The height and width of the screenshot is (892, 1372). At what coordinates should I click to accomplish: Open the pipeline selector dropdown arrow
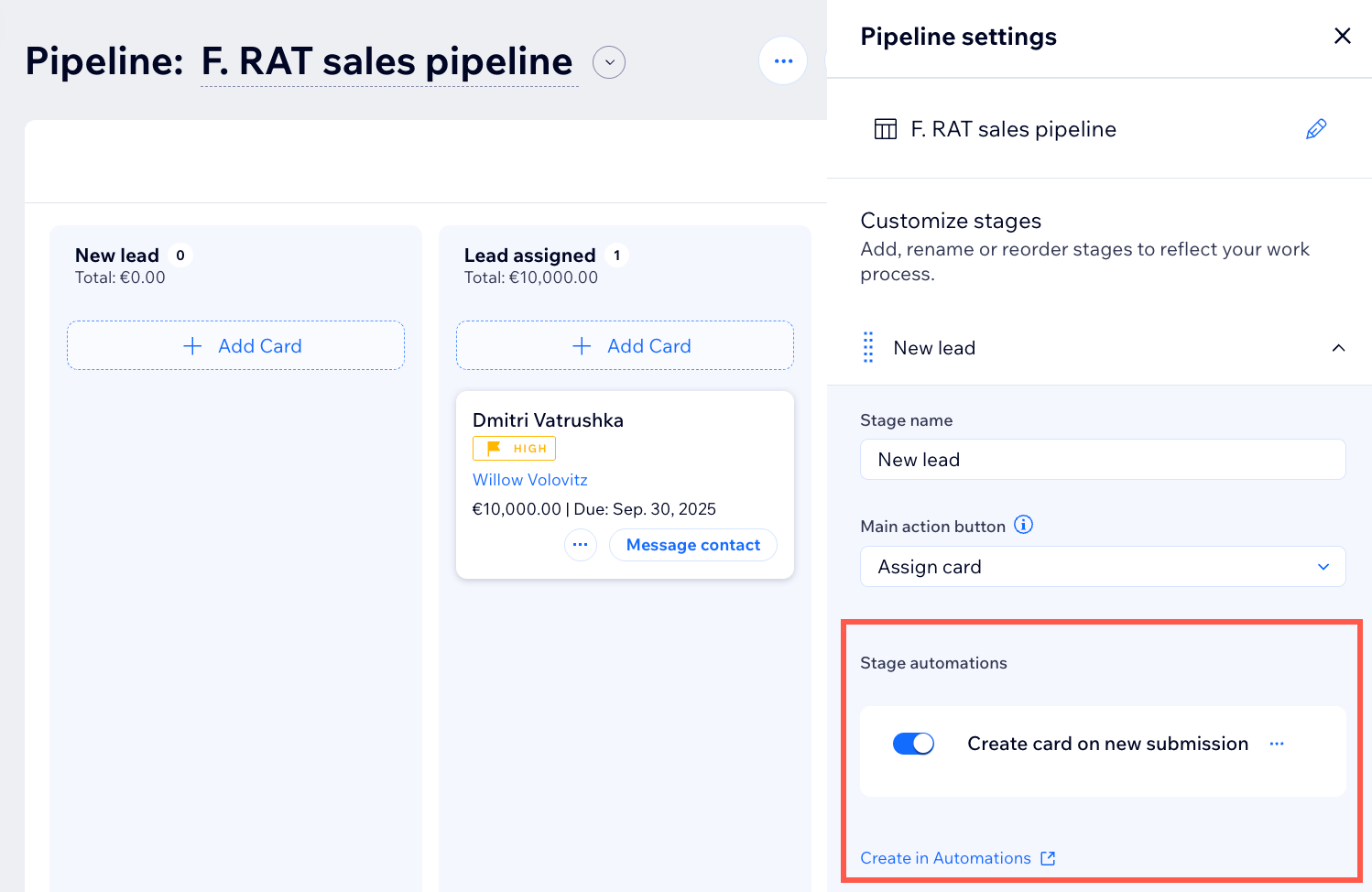[x=609, y=62]
